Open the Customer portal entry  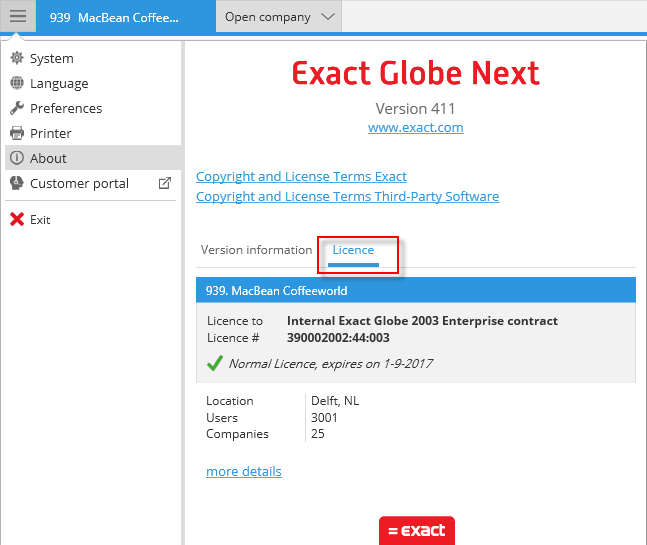click(x=93, y=183)
